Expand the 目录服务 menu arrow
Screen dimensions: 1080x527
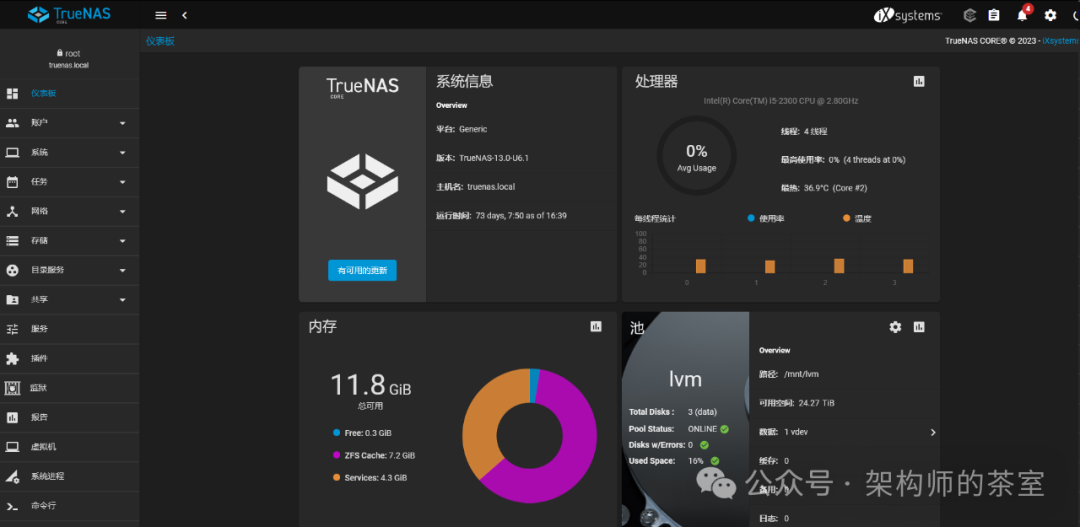[123, 271]
